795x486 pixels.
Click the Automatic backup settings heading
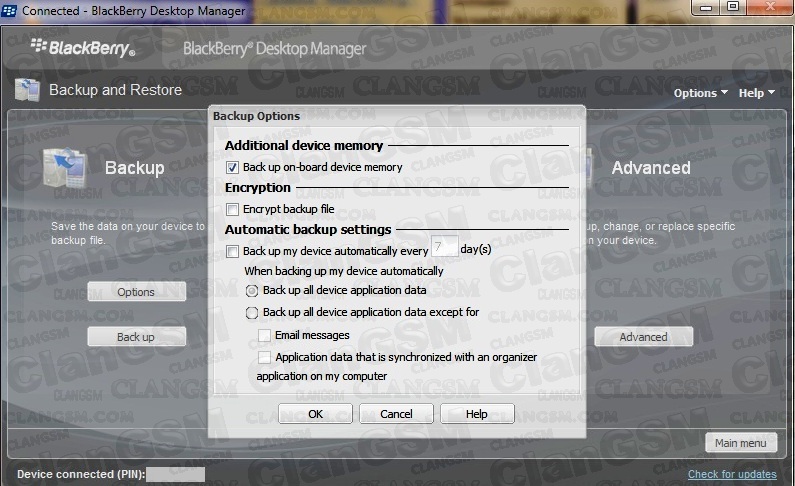click(x=308, y=230)
